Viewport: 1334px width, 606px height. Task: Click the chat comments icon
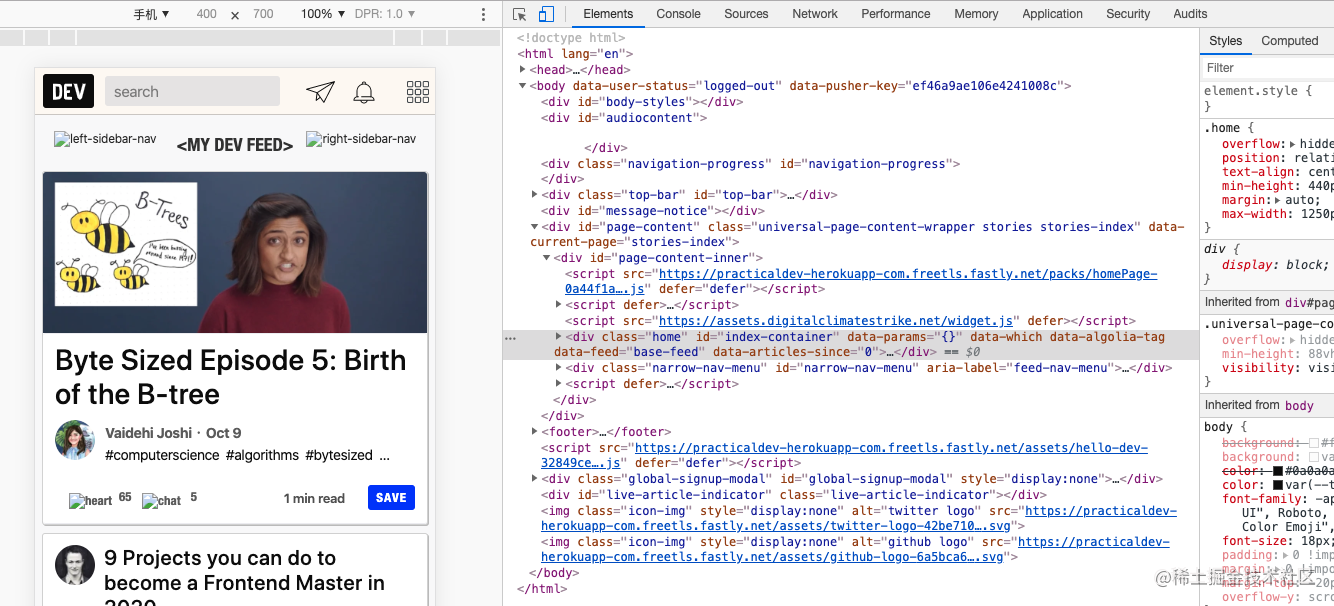161,500
